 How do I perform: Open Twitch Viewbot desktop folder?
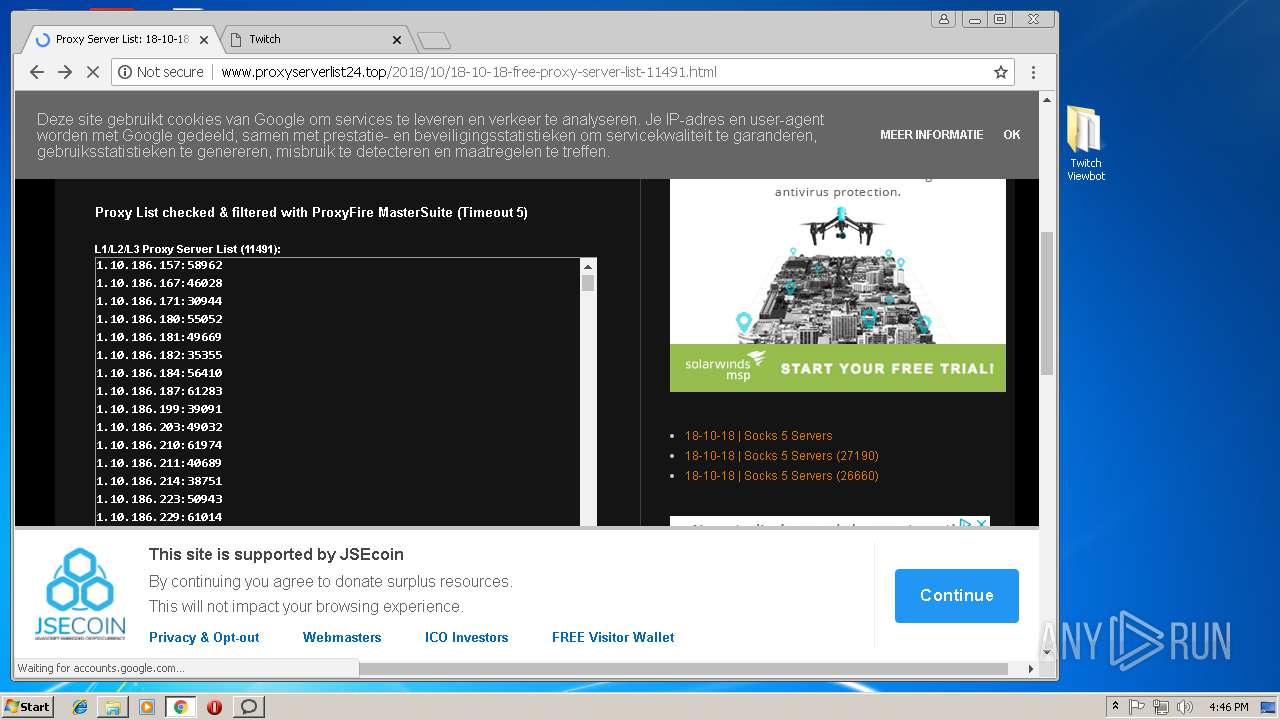1085,144
